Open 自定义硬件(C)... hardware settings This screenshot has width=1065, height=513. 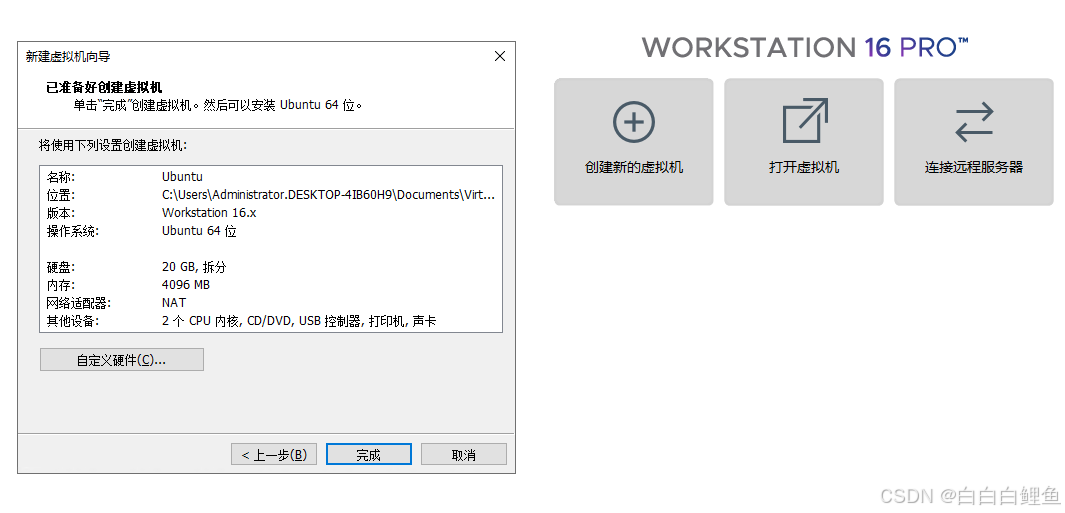click(122, 360)
